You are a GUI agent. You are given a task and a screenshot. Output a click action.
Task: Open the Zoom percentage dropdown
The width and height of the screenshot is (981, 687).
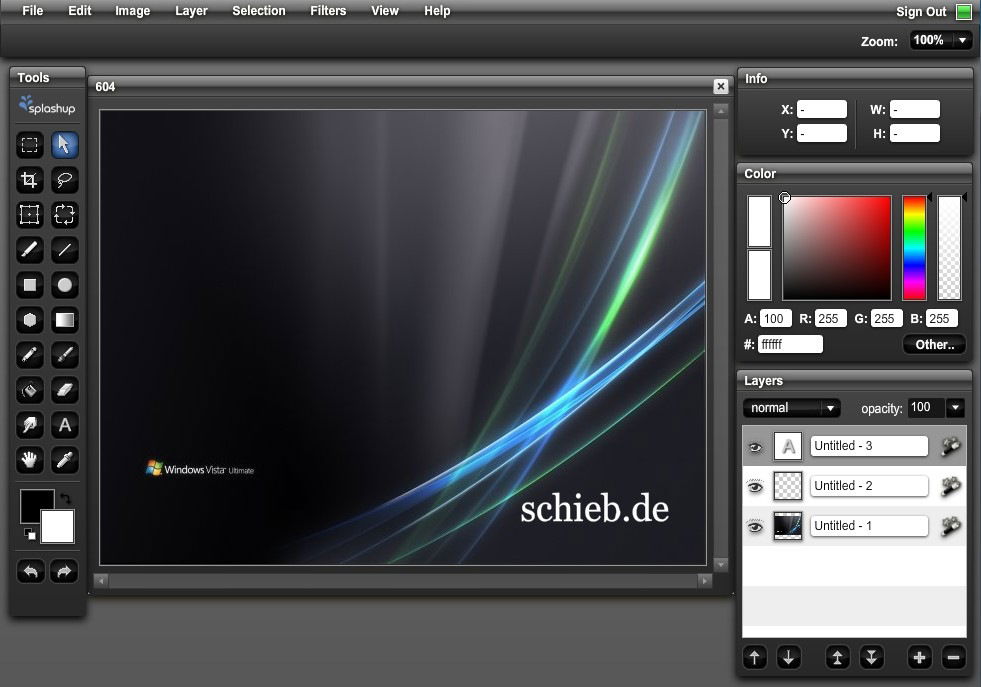pyautogui.click(x=941, y=41)
